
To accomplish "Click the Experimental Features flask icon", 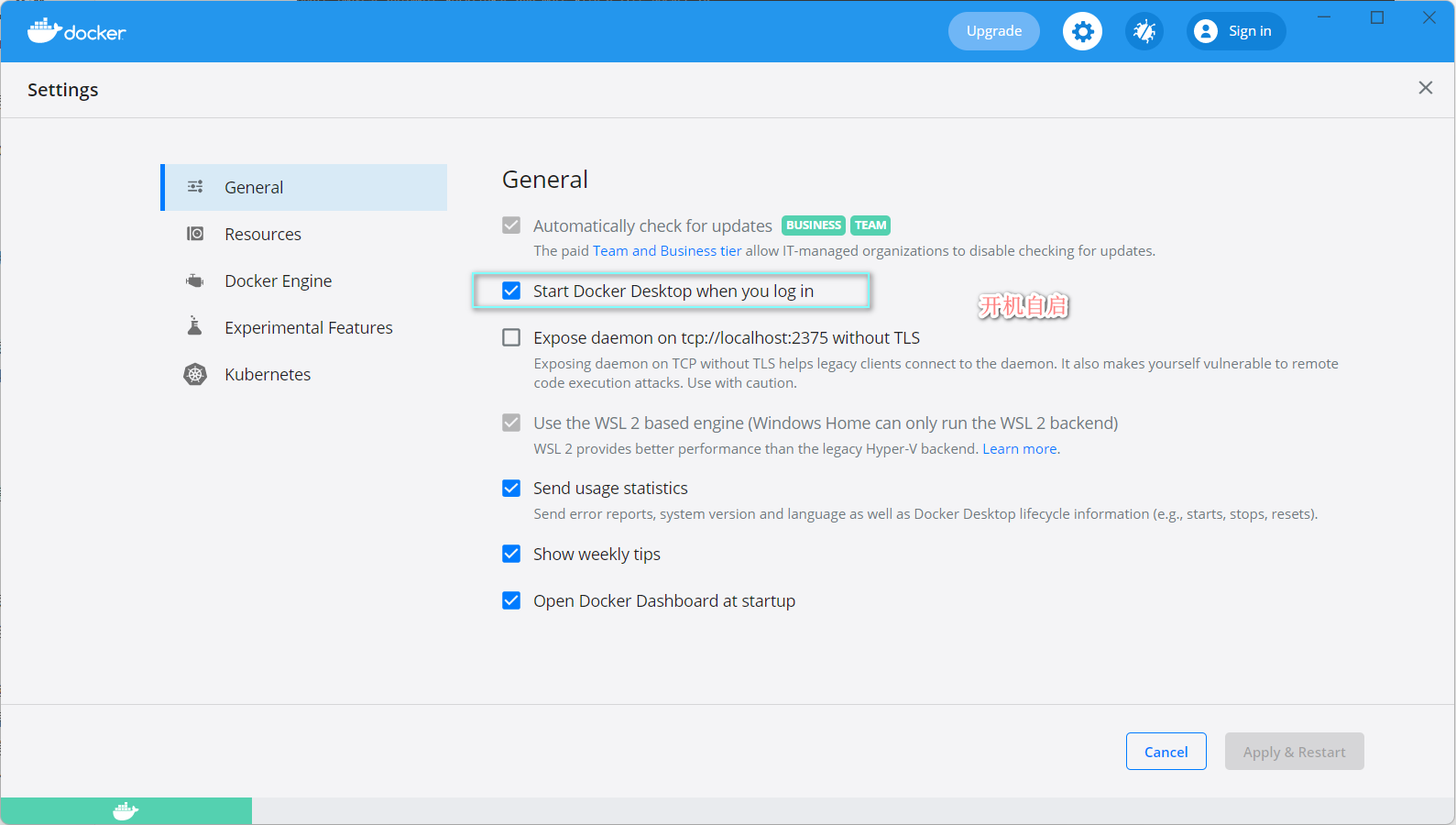I will coord(195,326).
